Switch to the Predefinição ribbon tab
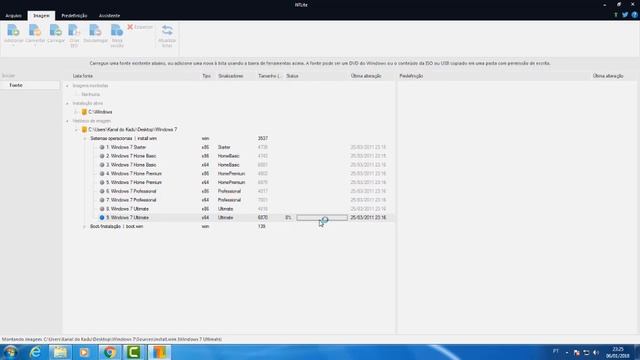 74,16
